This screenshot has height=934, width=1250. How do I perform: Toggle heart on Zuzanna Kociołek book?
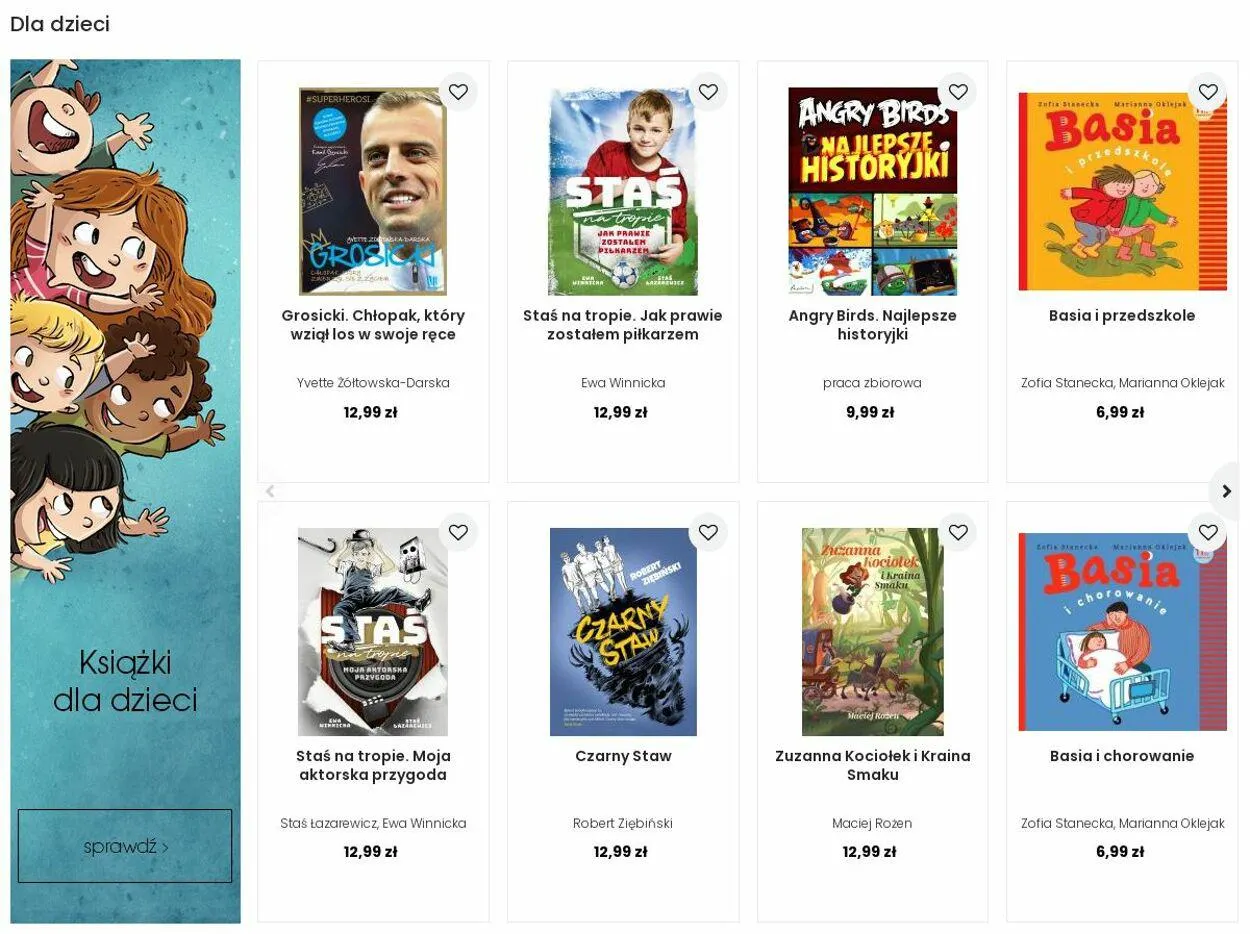point(958,532)
